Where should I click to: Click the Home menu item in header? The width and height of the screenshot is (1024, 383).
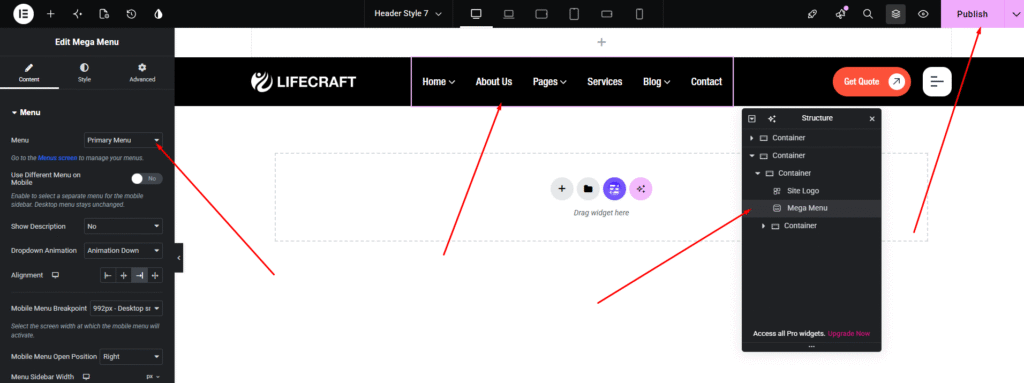click(x=438, y=82)
